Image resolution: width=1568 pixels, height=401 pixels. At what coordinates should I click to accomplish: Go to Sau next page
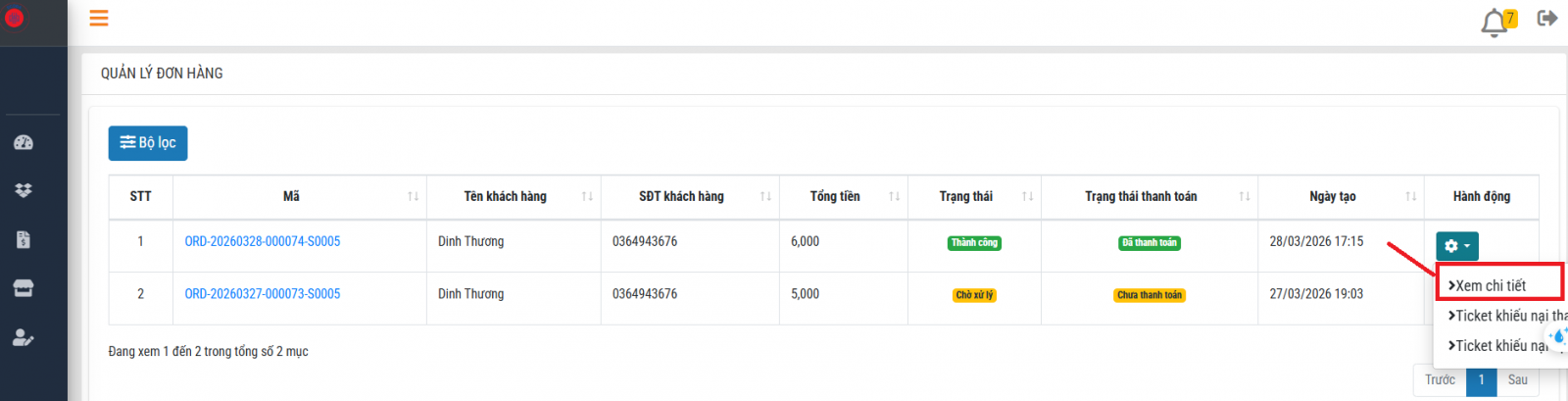pyautogui.click(x=1518, y=380)
